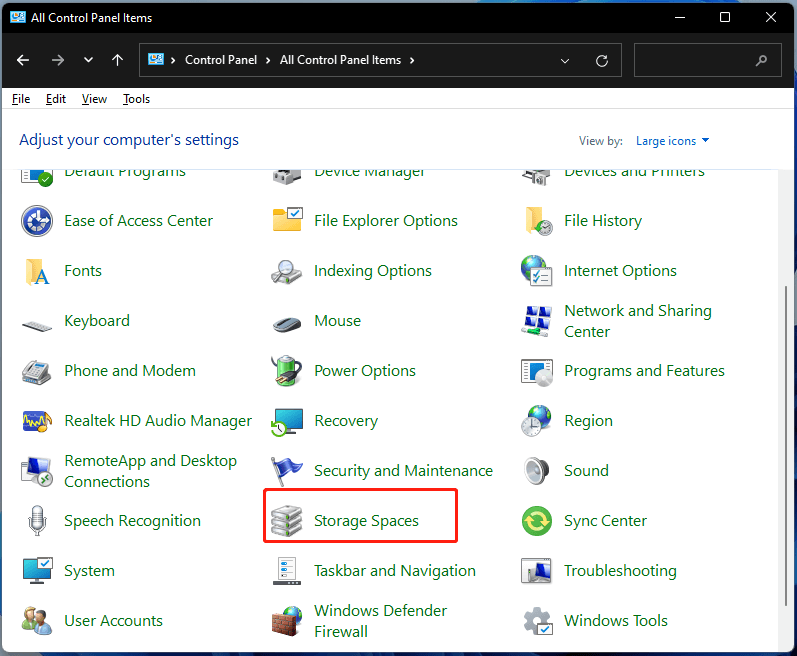Open the Sync Center green icon
Image resolution: width=797 pixels, height=656 pixels.
[x=537, y=521]
